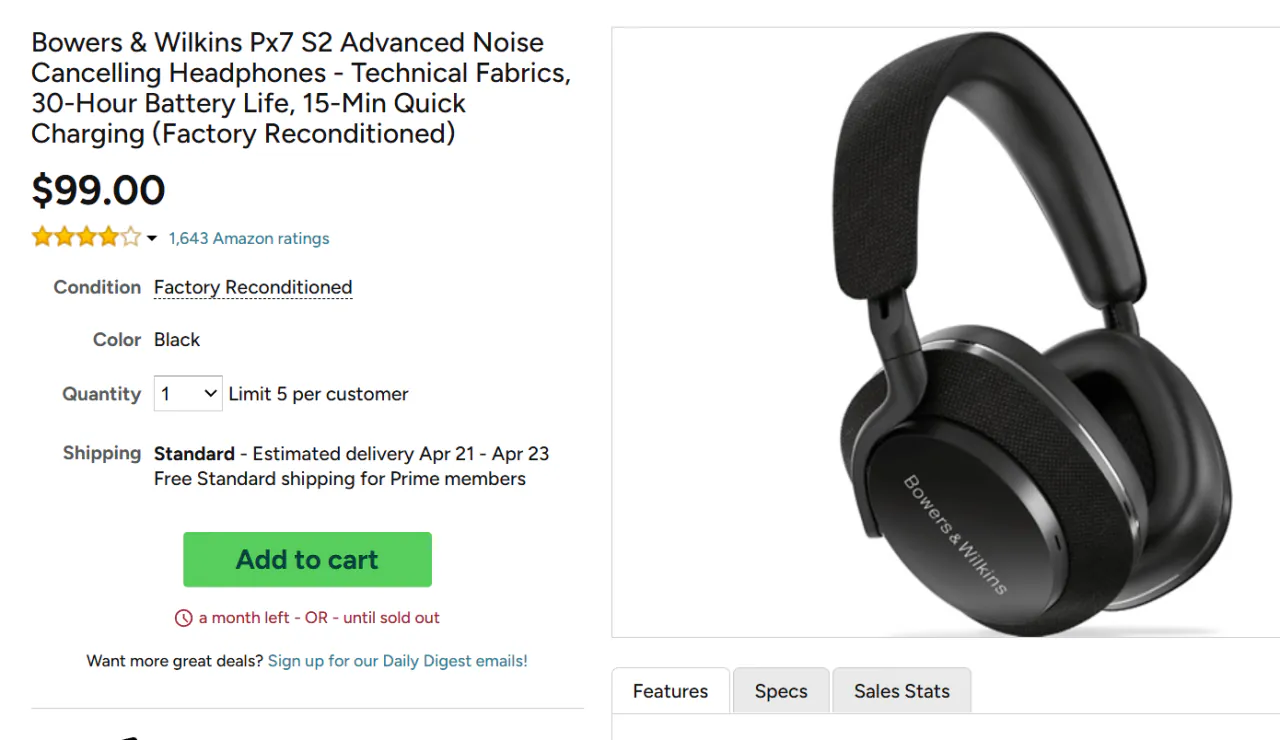Click the clock icon beside sale countdown
The width and height of the screenshot is (1280, 740).
pos(183,617)
